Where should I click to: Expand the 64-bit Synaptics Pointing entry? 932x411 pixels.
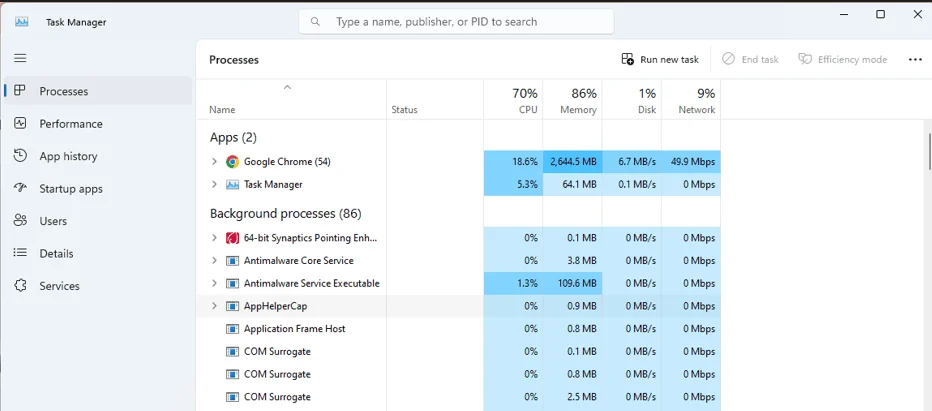[x=215, y=238]
